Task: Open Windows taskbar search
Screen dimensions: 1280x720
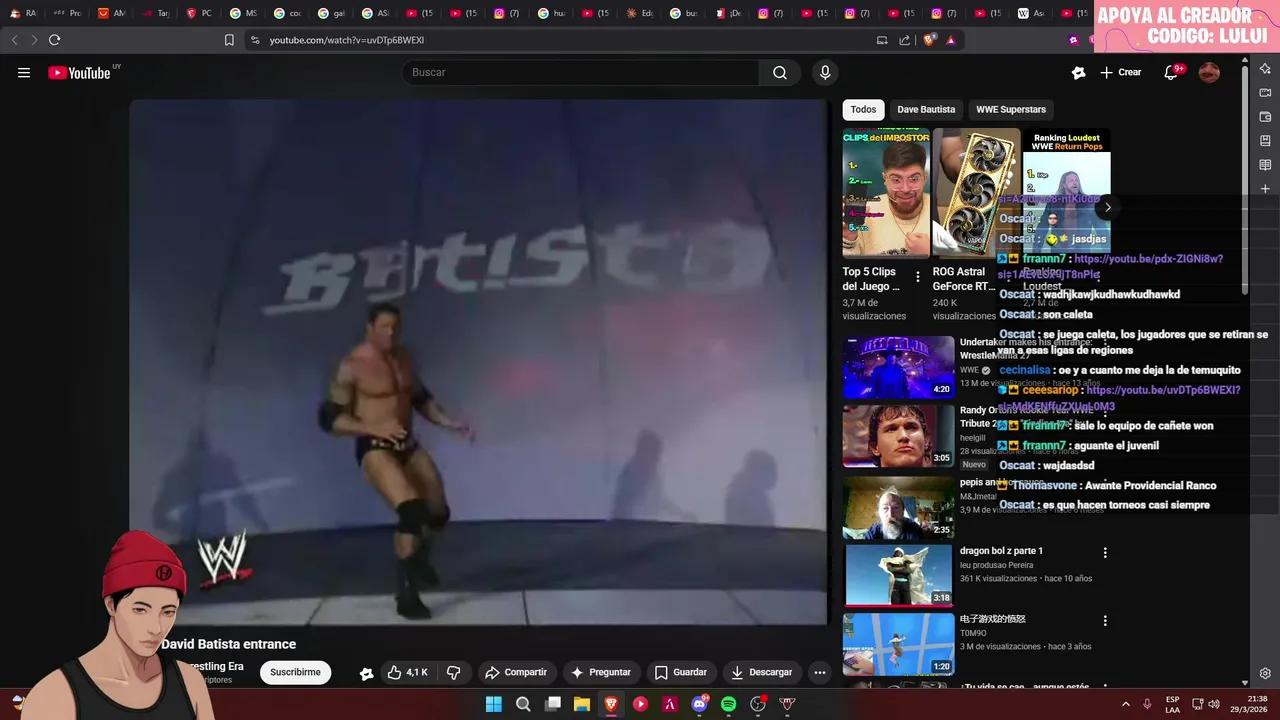Action: coord(523,704)
